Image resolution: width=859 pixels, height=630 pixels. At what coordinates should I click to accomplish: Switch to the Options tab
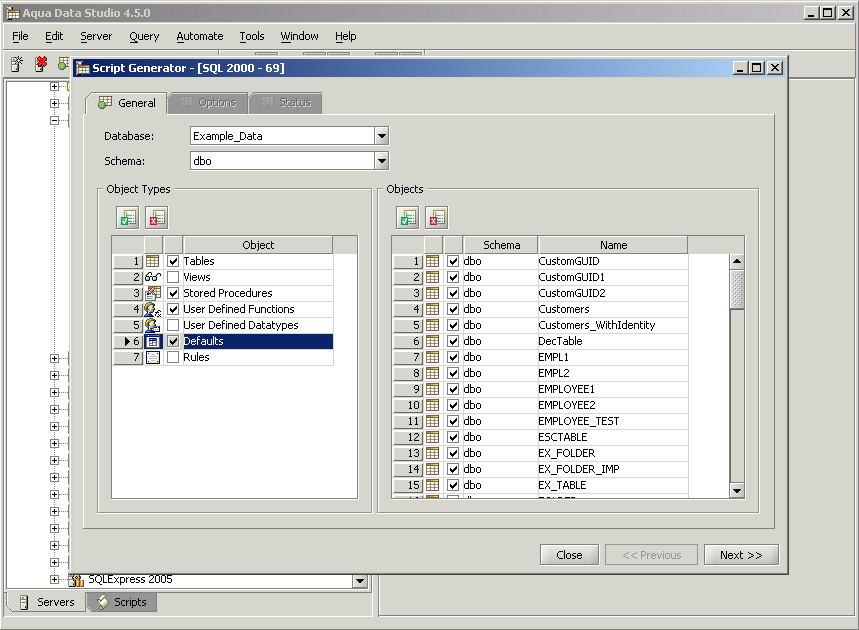click(208, 103)
